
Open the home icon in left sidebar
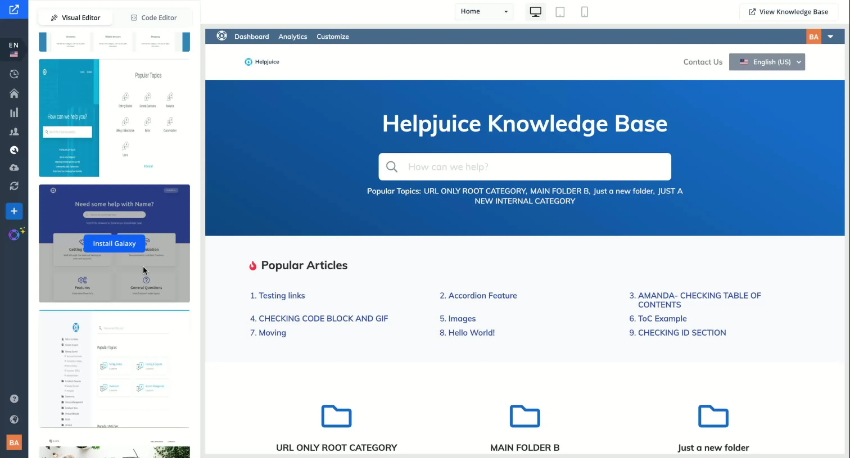tap(14, 93)
